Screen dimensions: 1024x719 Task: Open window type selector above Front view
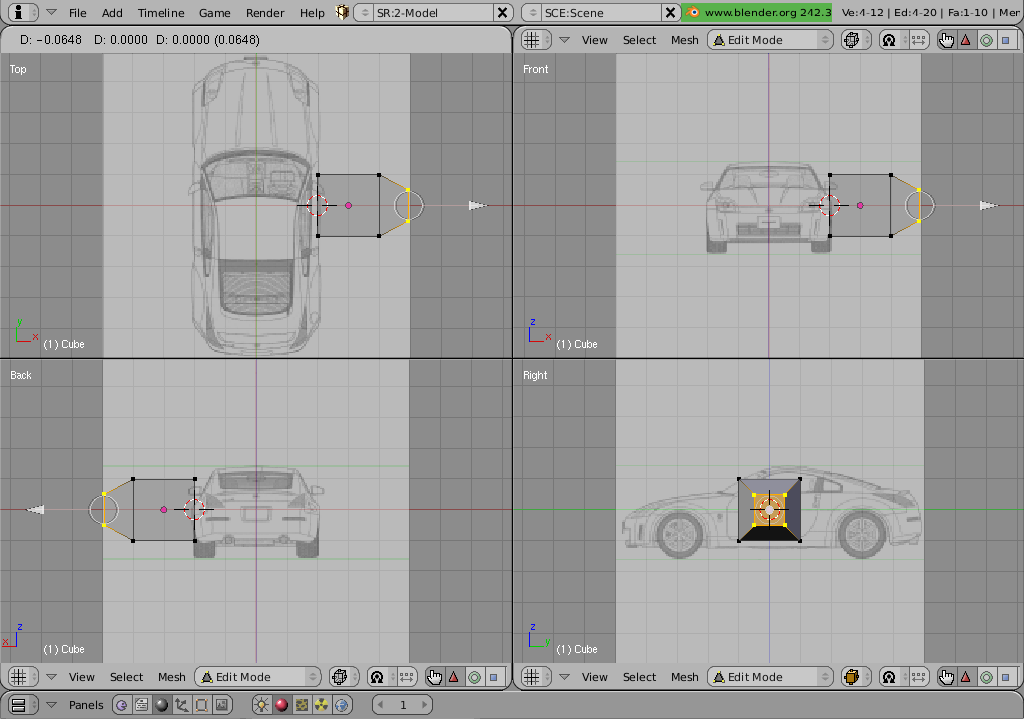(537, 40)
